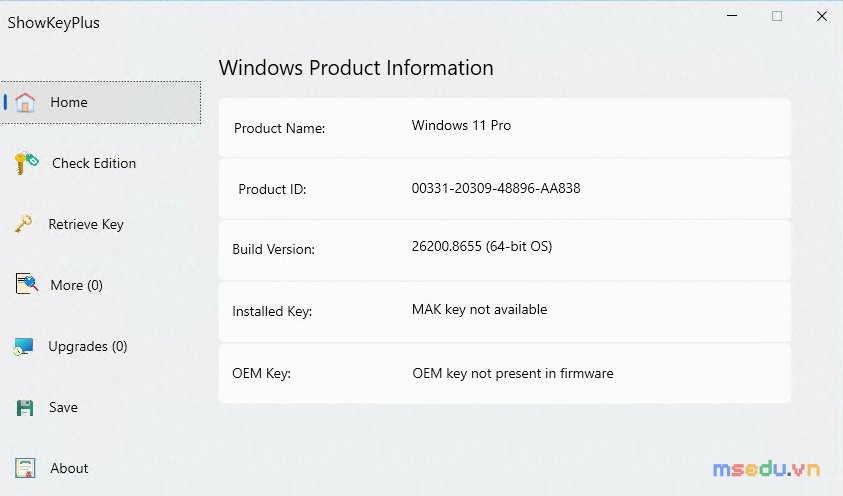Open Upgrades (0) section
The height and width of the screenshot is (496, 843).
[x=101, y=346]
